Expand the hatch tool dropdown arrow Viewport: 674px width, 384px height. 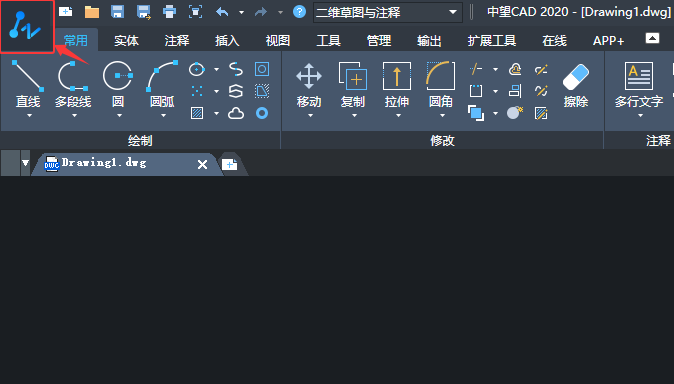point(216,114)
